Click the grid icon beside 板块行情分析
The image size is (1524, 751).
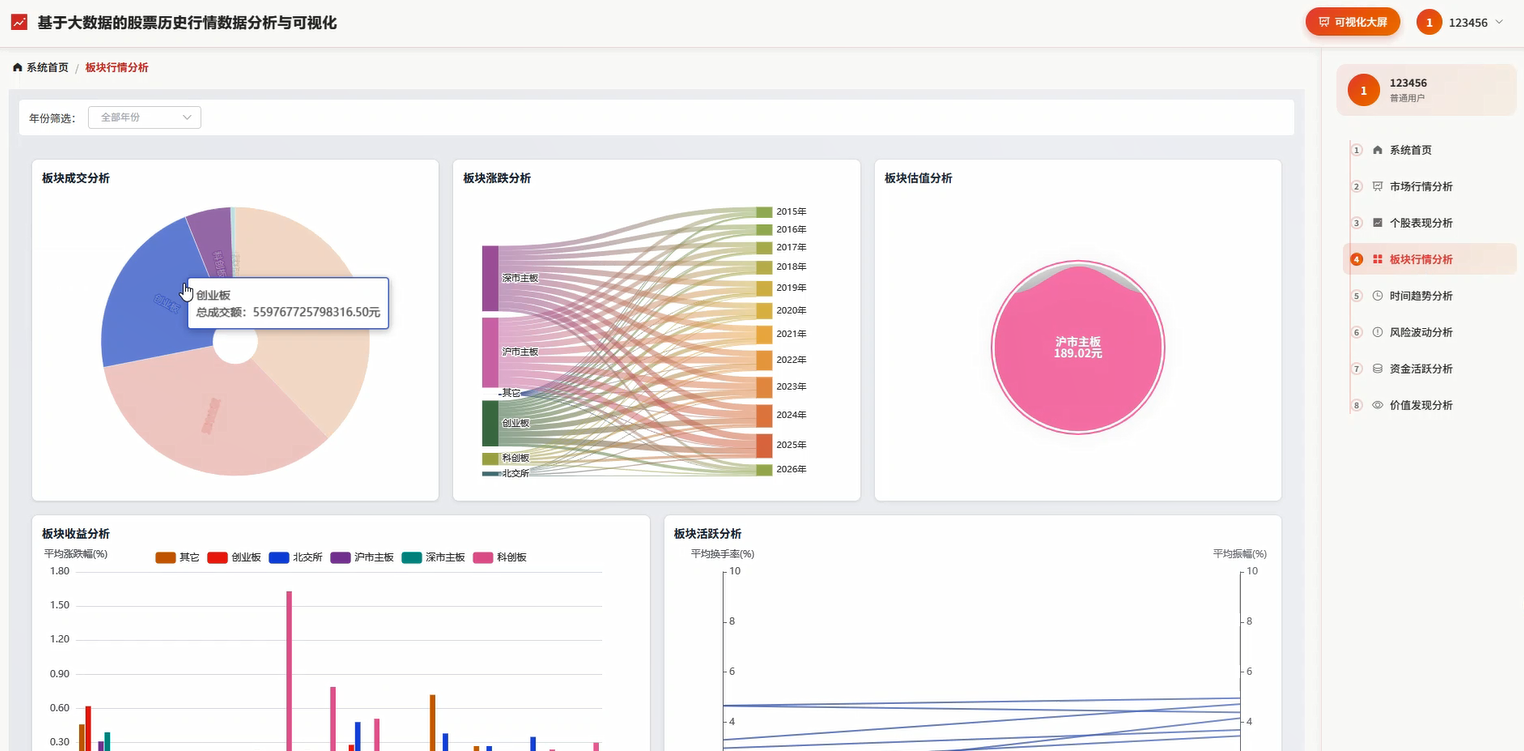1378,259
